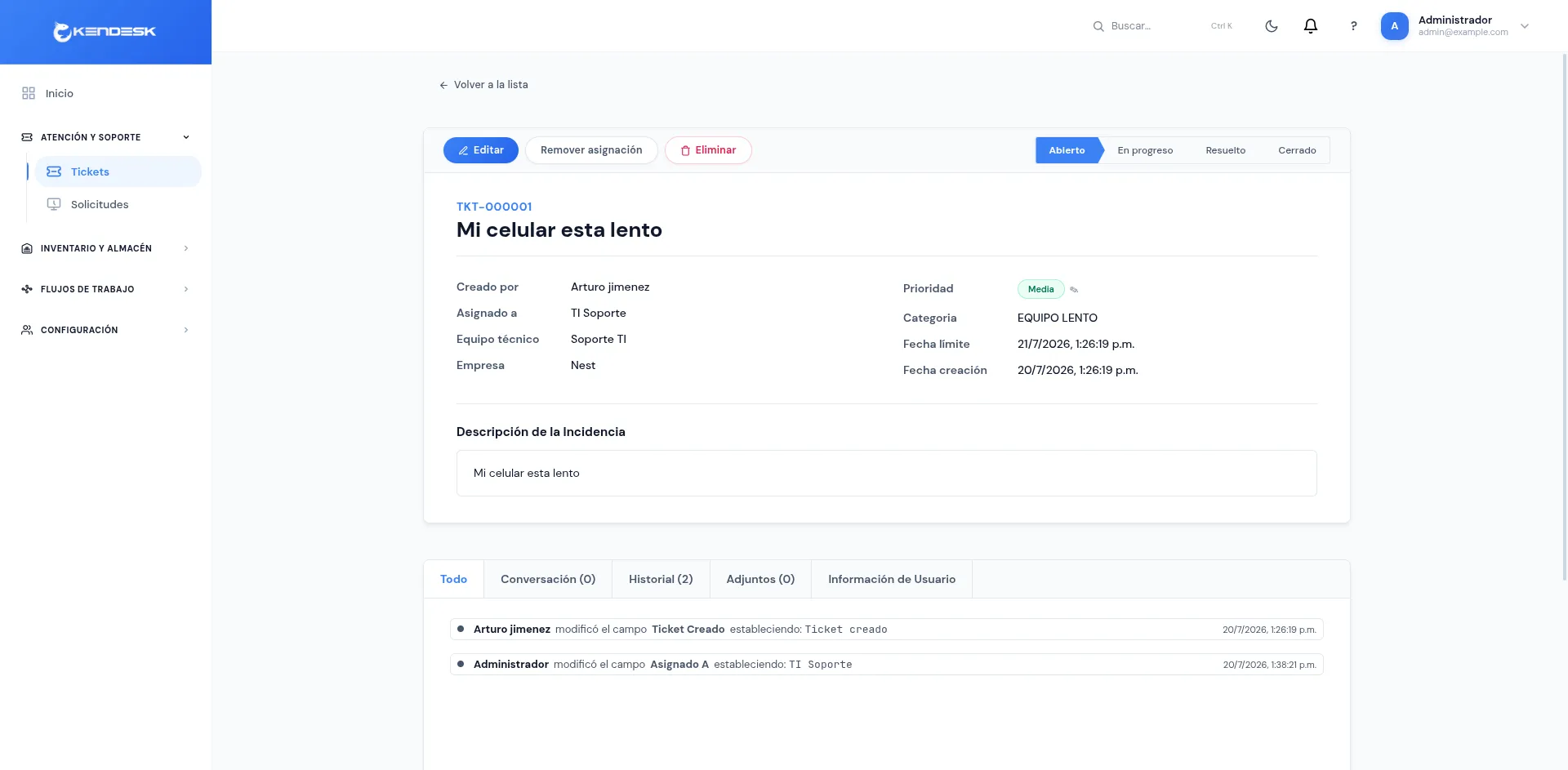Click the page vertical scrollbar
The height and width of the screenshot is (770, 1568).
pos(1564,317)
